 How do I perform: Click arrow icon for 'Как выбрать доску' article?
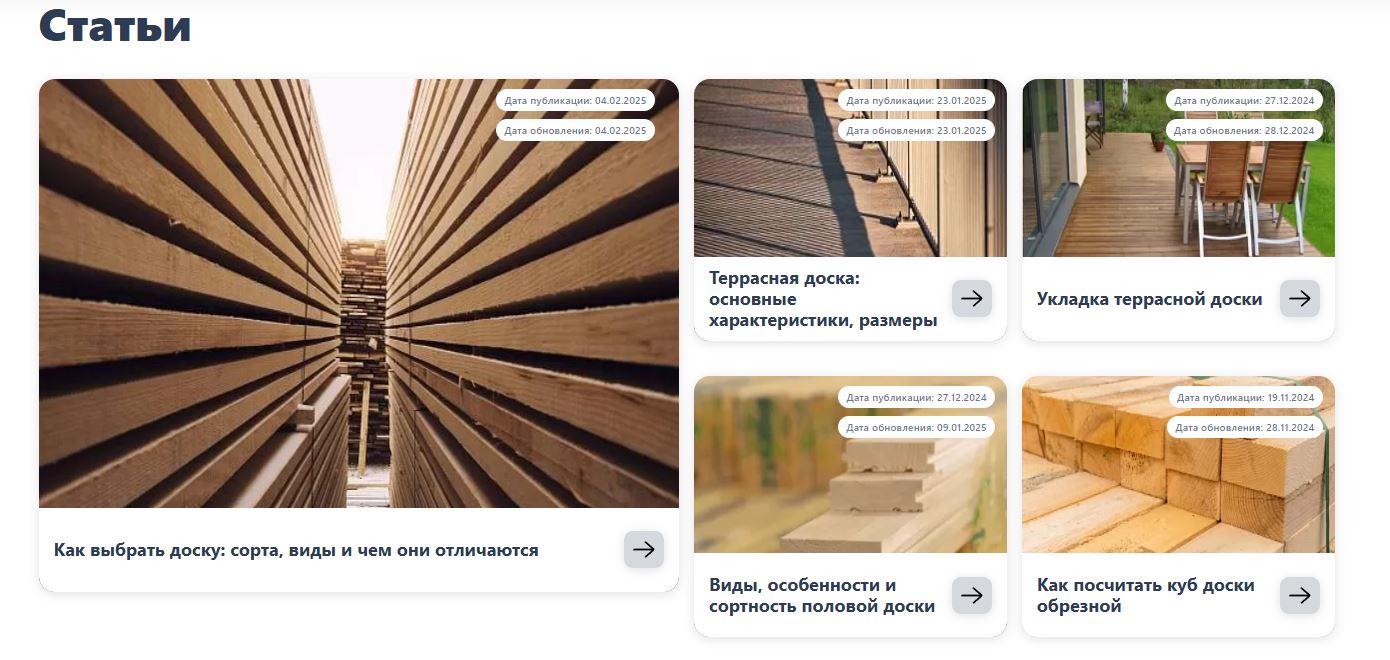[x=644, y=549]
